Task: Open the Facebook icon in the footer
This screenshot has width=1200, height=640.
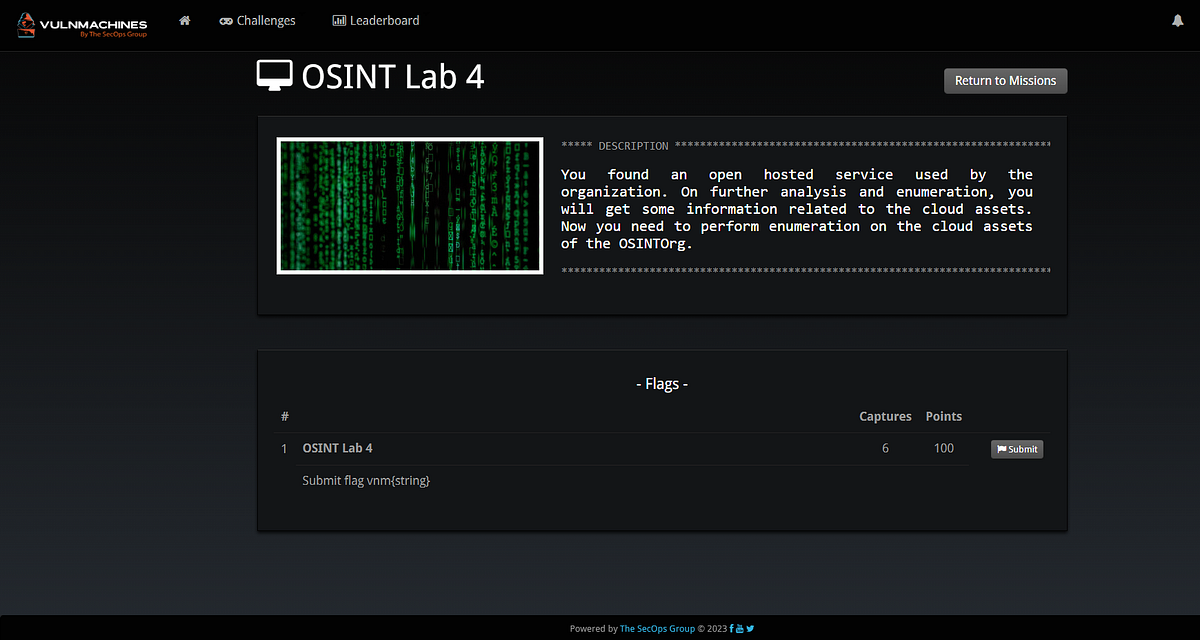Action: (731, 628)
